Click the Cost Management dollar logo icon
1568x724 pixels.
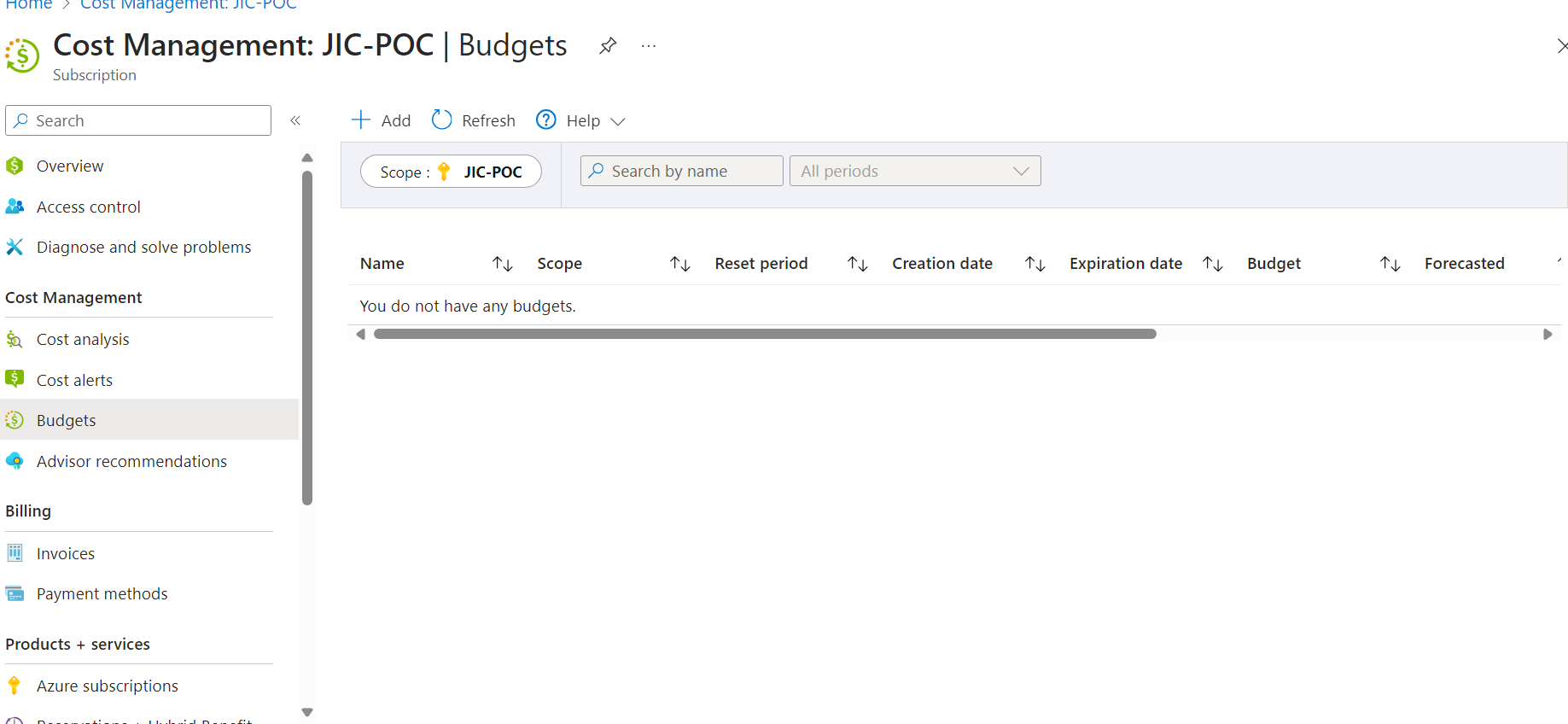22,55
